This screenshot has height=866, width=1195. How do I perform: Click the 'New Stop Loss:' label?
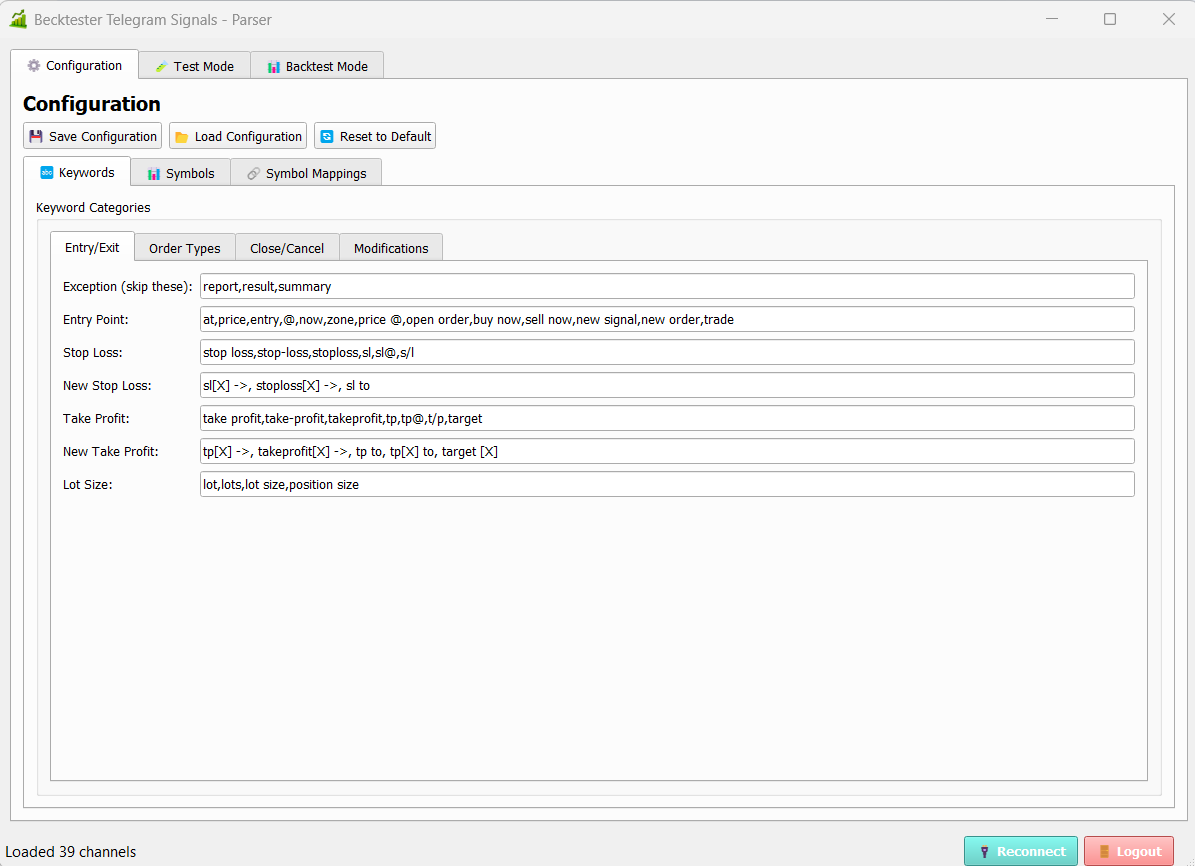click(x=107, y=386)
